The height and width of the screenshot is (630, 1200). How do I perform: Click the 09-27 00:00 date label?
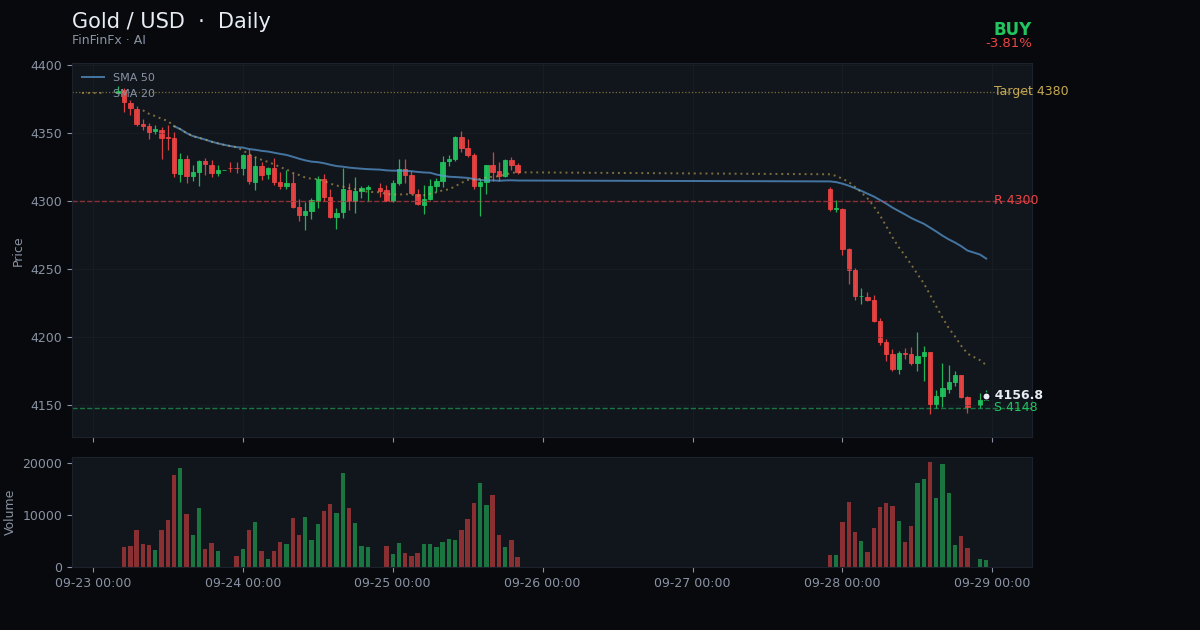pyautogui.click(x=692, y=583)
